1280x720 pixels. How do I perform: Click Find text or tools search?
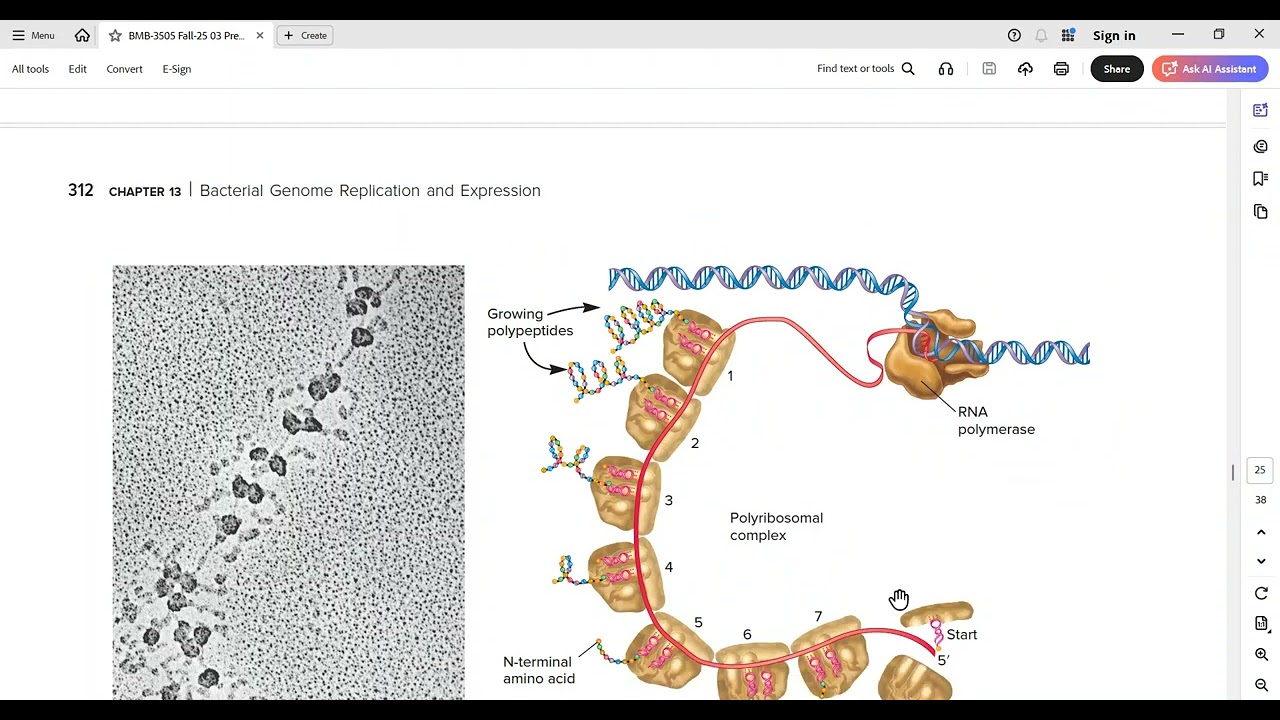pyautogui.click(x=866, y=69)
